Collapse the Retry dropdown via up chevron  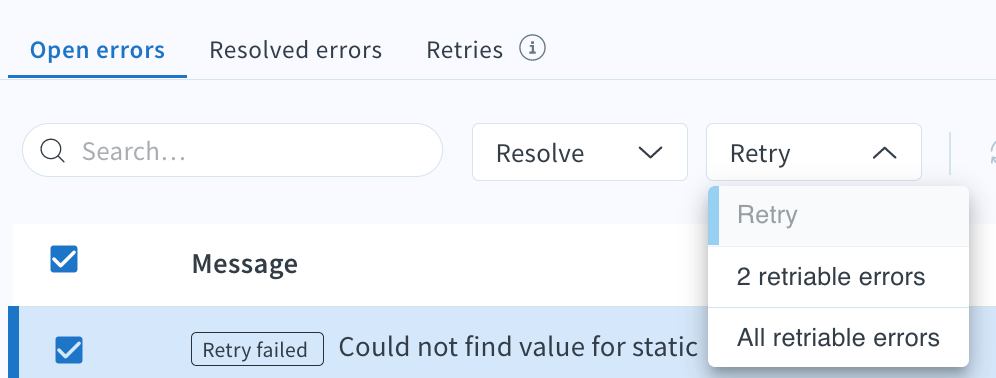pos(884,152)
